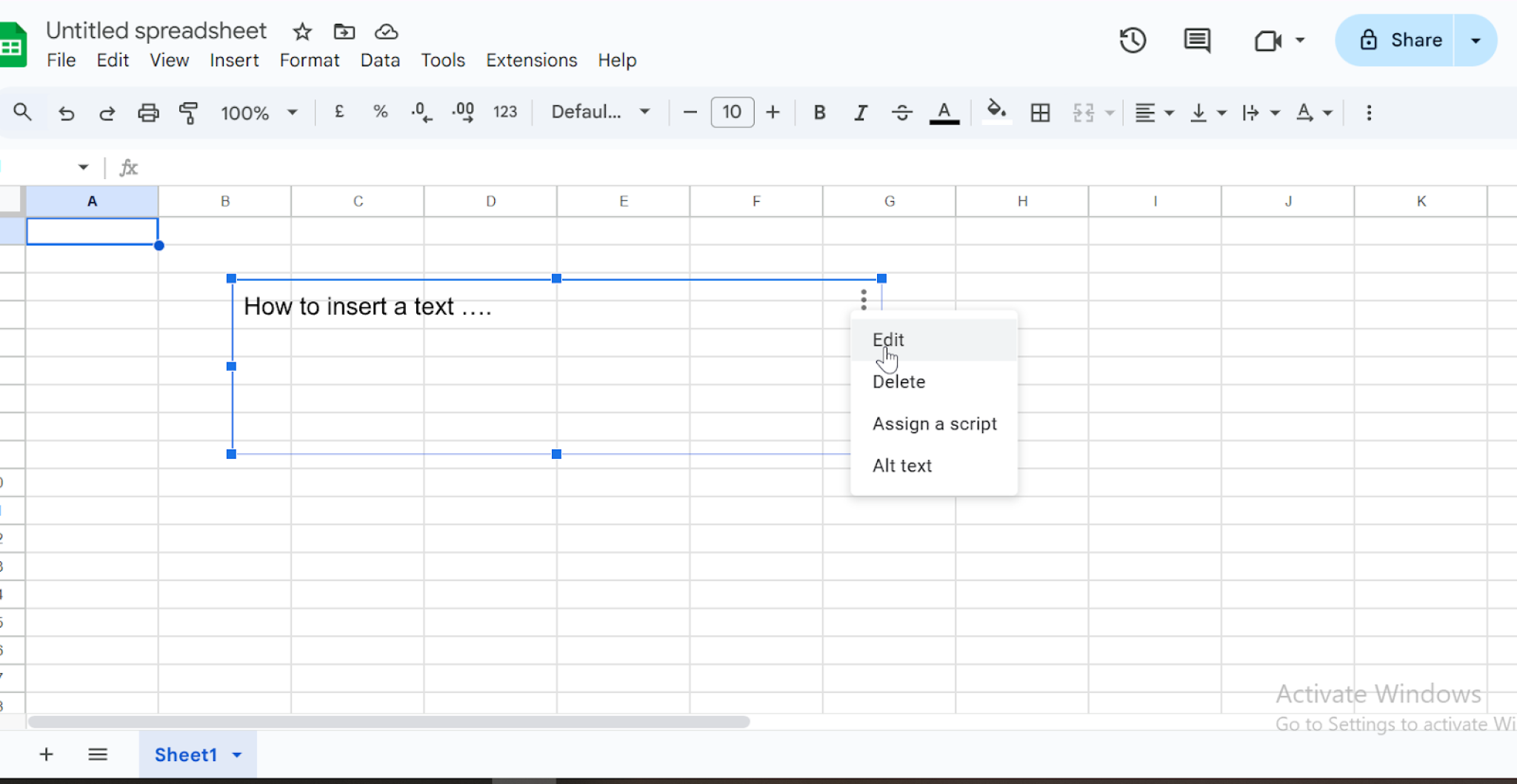Apply borders to selection
The height and width of the screenshot is (784, 1517).
point(1040,113)
